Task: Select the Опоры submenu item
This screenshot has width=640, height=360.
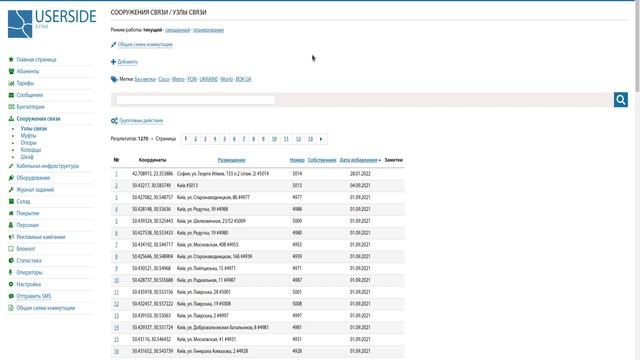Action: click(29, 143)
